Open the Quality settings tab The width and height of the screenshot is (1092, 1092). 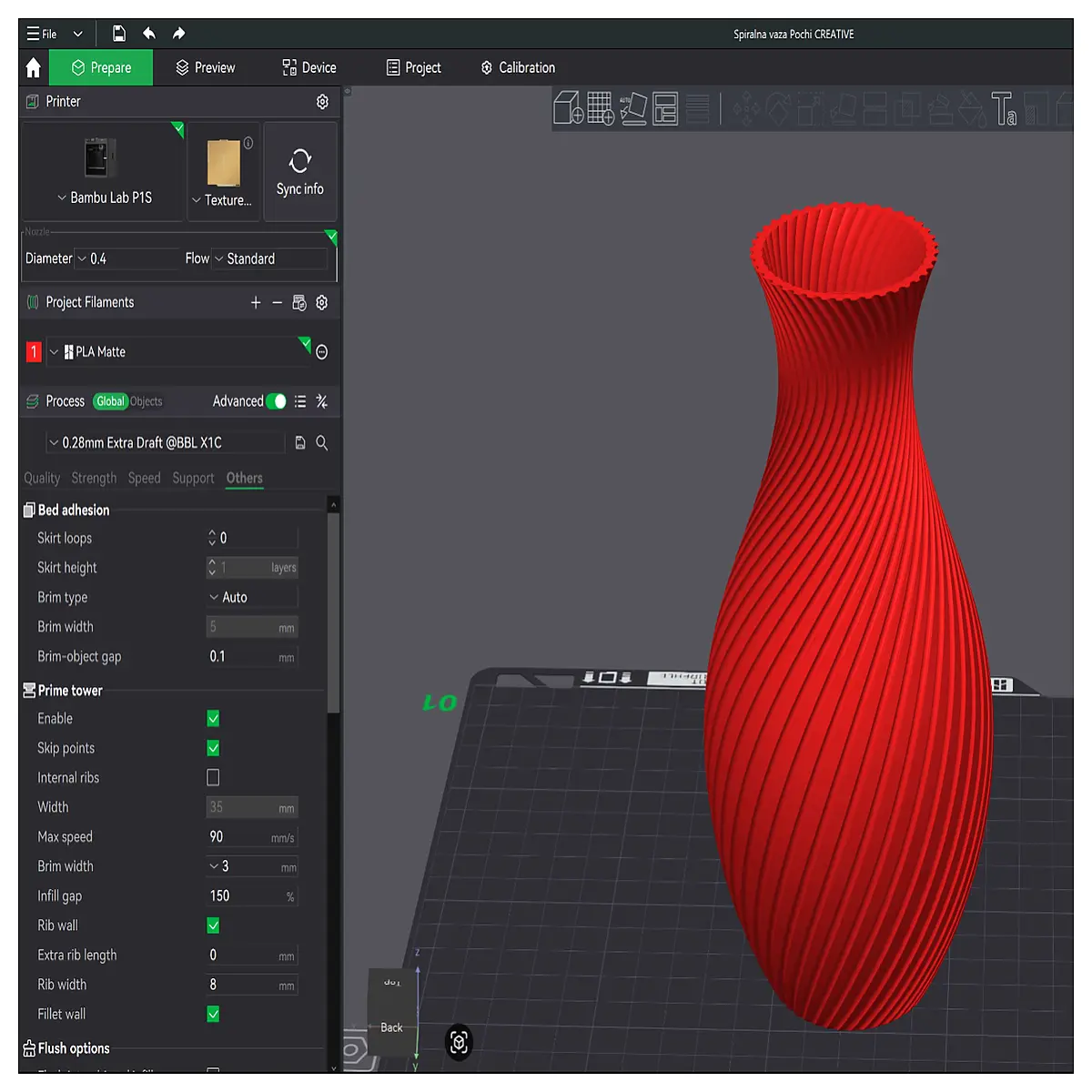(x=42, y=479)
